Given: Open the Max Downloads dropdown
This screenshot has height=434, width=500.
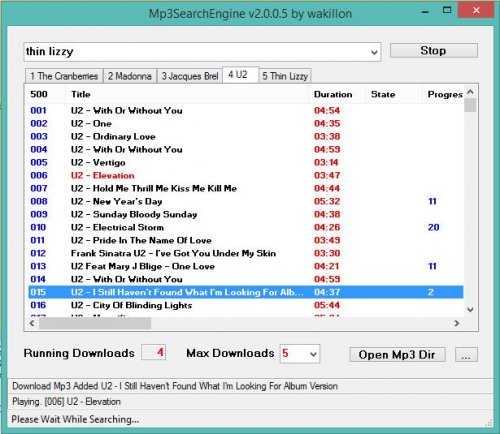Looking at the screenshot, I should point(313,354).
